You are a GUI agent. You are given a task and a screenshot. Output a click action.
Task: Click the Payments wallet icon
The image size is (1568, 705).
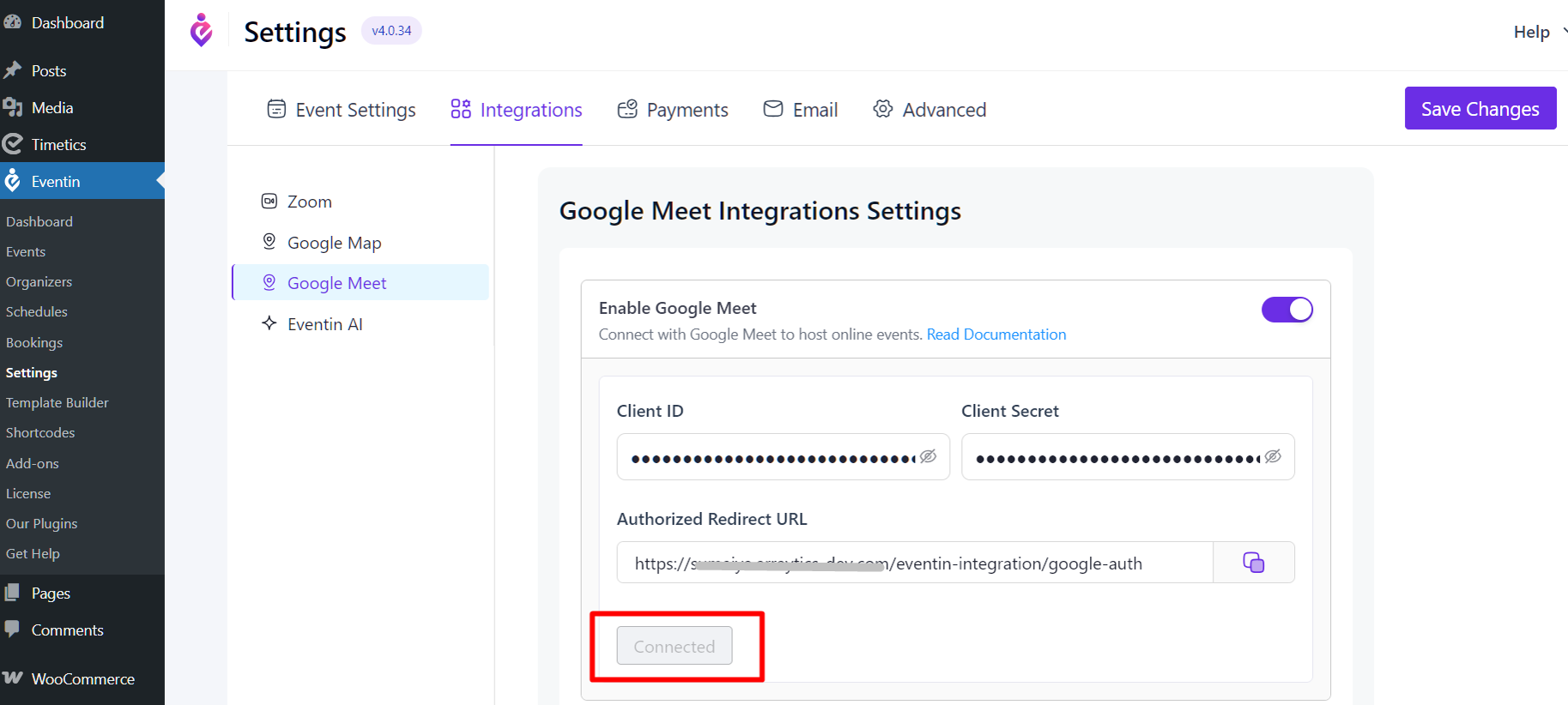(x=627, y=109)
